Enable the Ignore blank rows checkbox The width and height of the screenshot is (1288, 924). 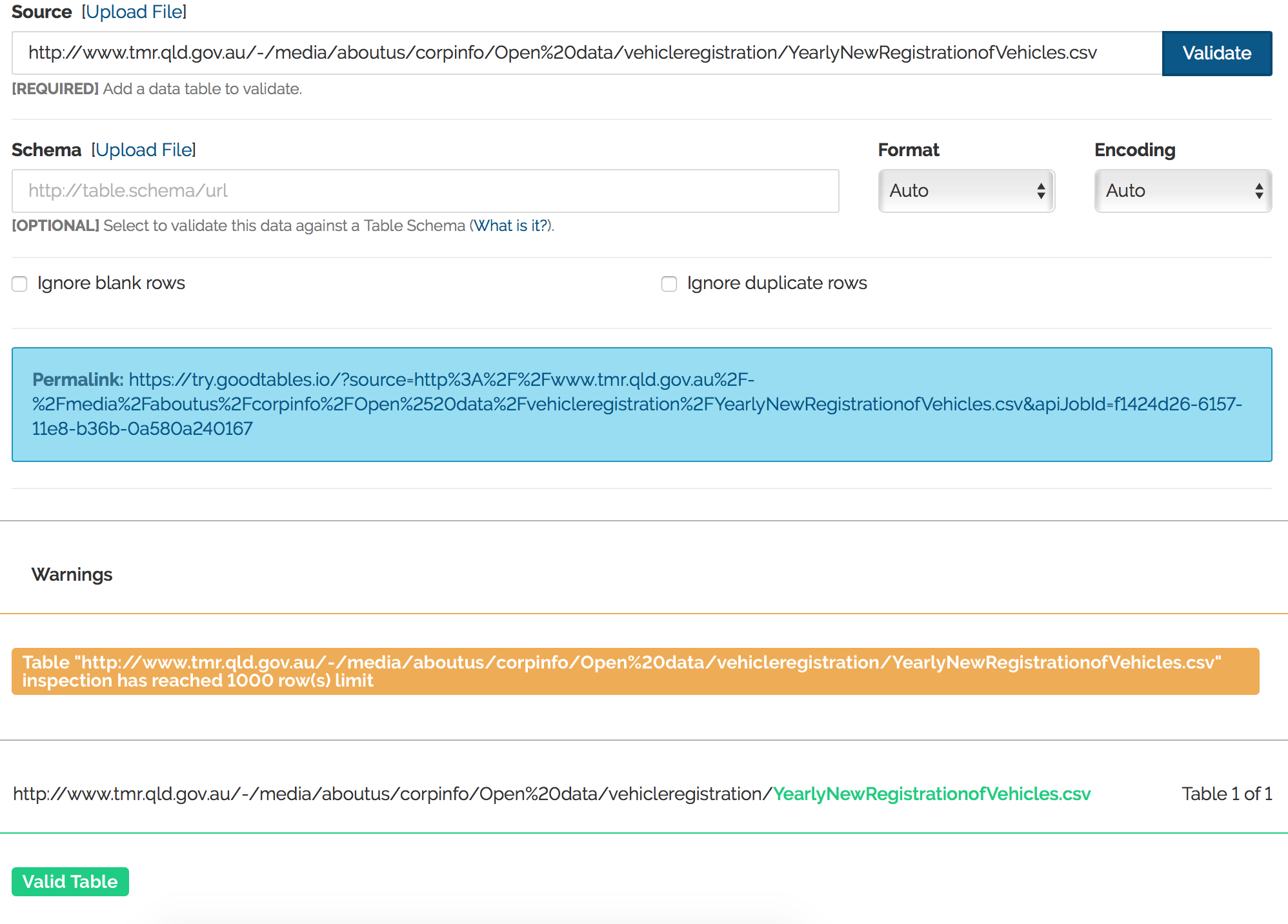19,283
